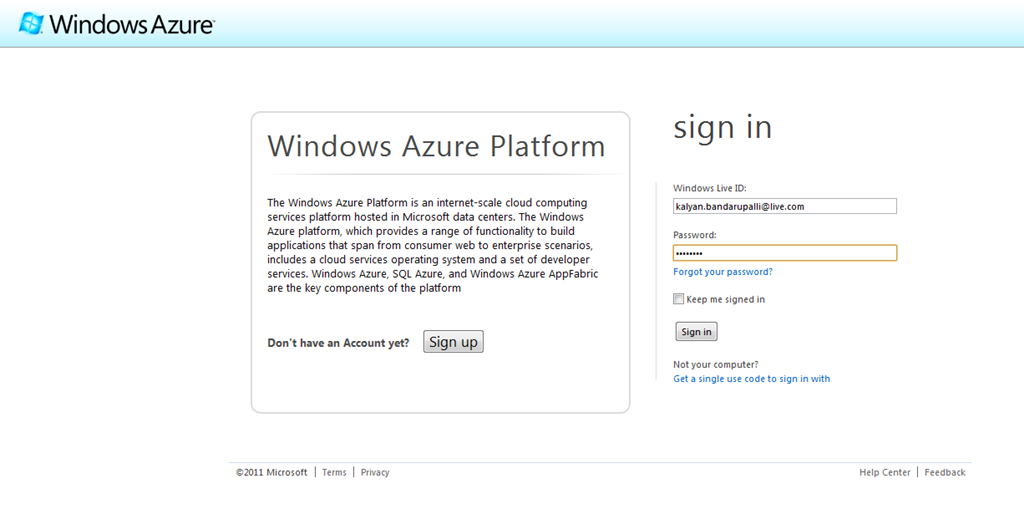Click the Windows Azure flag logo icon
This screenshot has width=1024, height=509.
tap(31, 24)
